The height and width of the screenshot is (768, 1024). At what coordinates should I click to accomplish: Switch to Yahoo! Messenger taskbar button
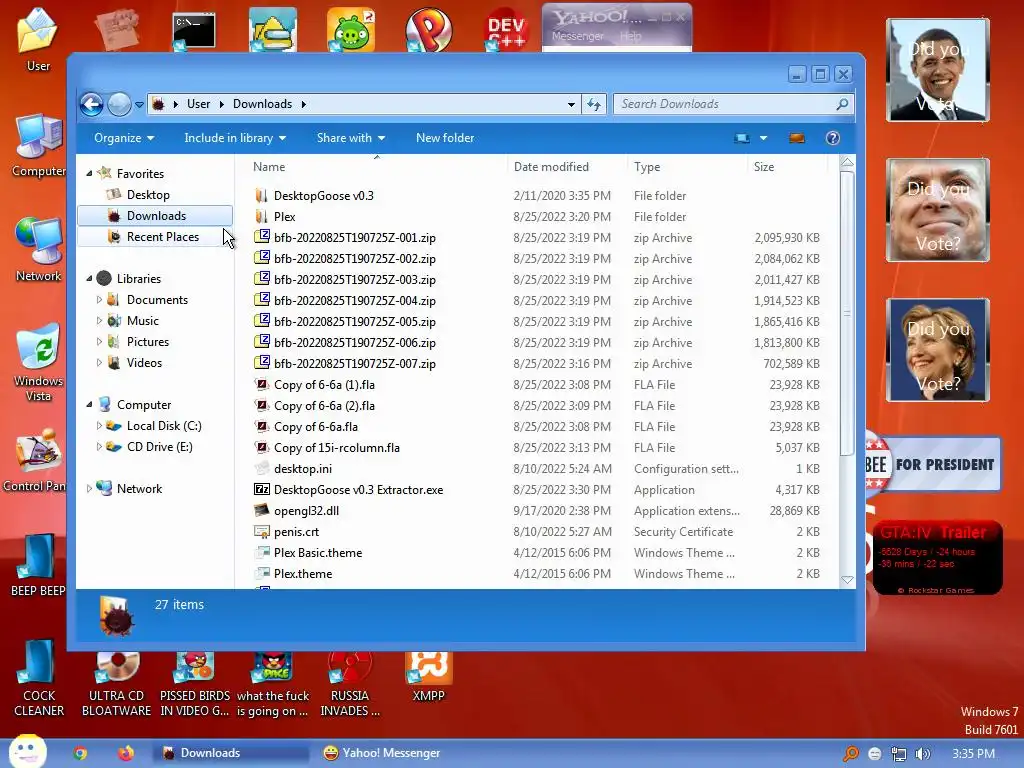click(382, 753)
